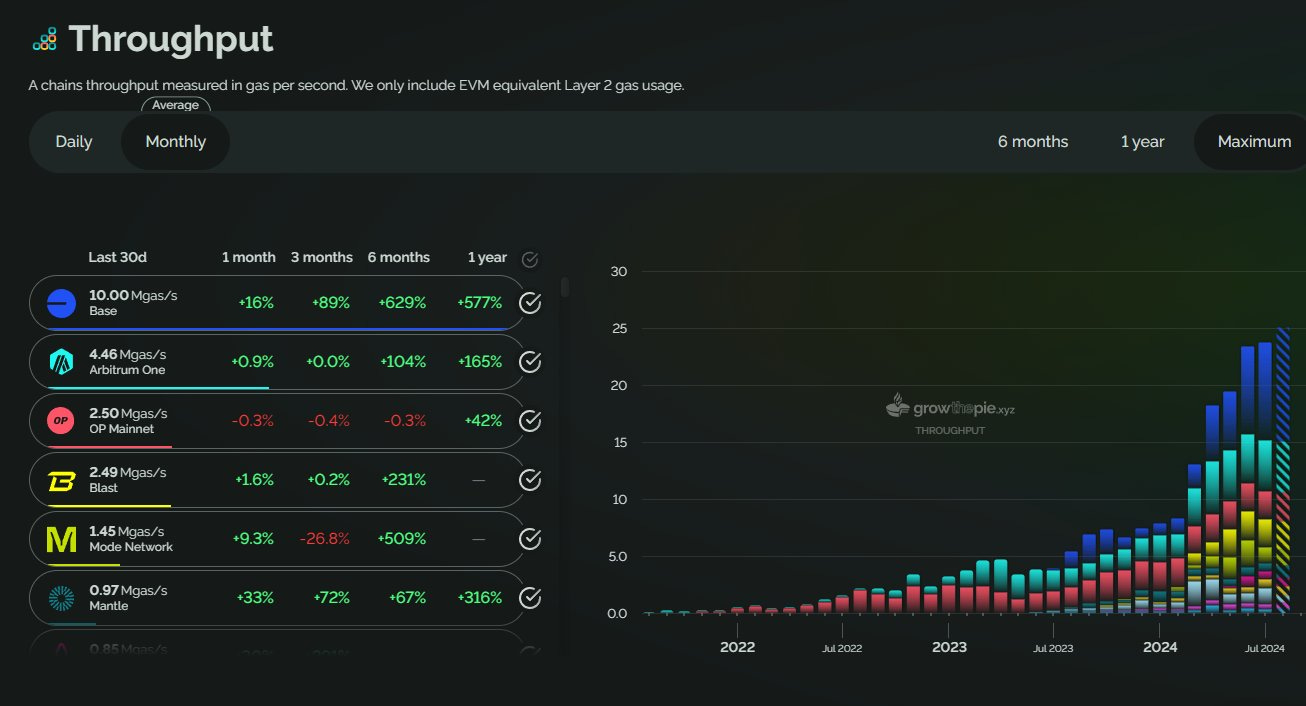Select the Mode Network logo
The width and height of the screenshot is (1306, 706).
59,538
